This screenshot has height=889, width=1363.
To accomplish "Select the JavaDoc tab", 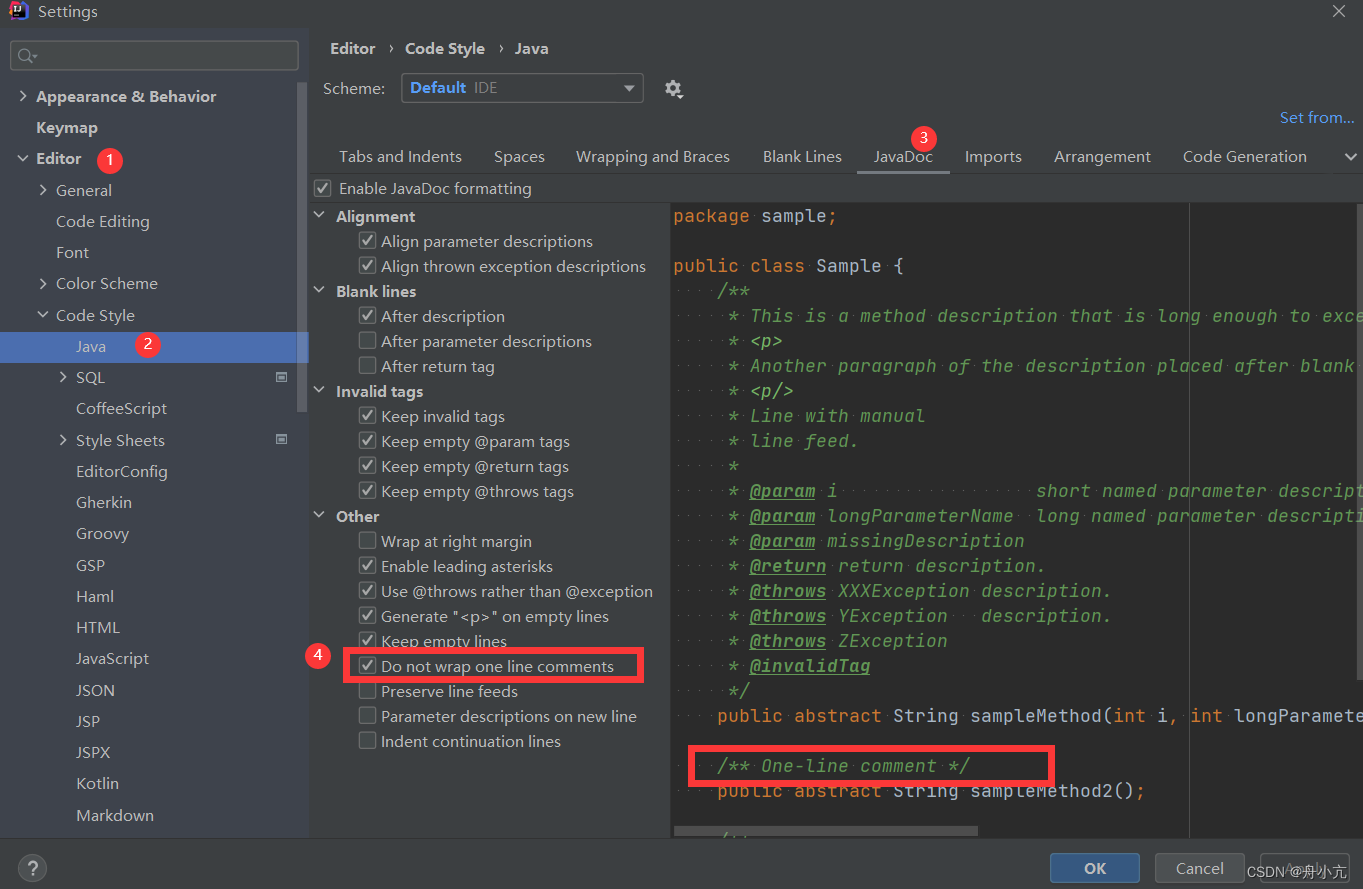I will click(x=903, y=157).
